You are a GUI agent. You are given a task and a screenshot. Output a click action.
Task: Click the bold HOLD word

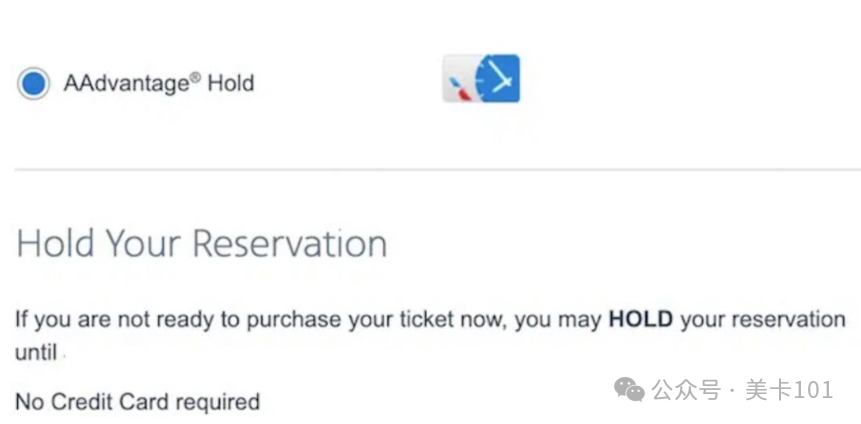pos(641,319)
